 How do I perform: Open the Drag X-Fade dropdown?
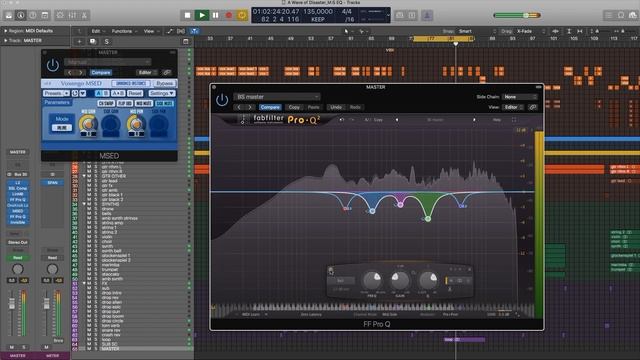[531, 31]
